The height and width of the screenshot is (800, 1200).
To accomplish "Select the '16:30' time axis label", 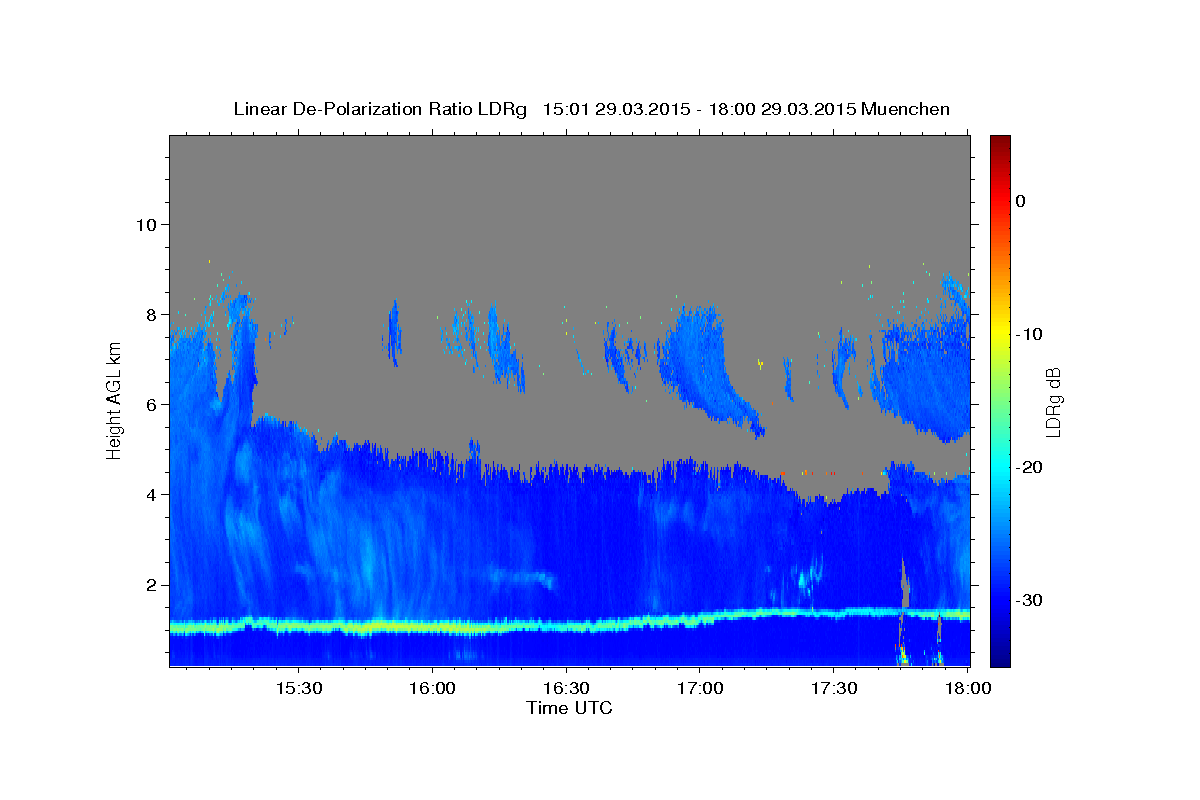I will pos(566,689).
